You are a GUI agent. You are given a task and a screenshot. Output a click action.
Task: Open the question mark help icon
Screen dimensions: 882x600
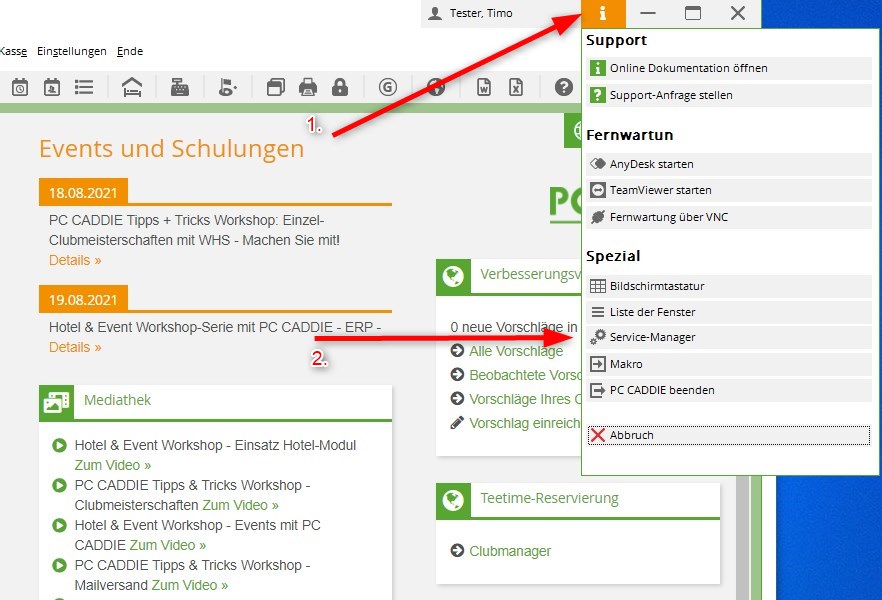[x=563, y=87]
